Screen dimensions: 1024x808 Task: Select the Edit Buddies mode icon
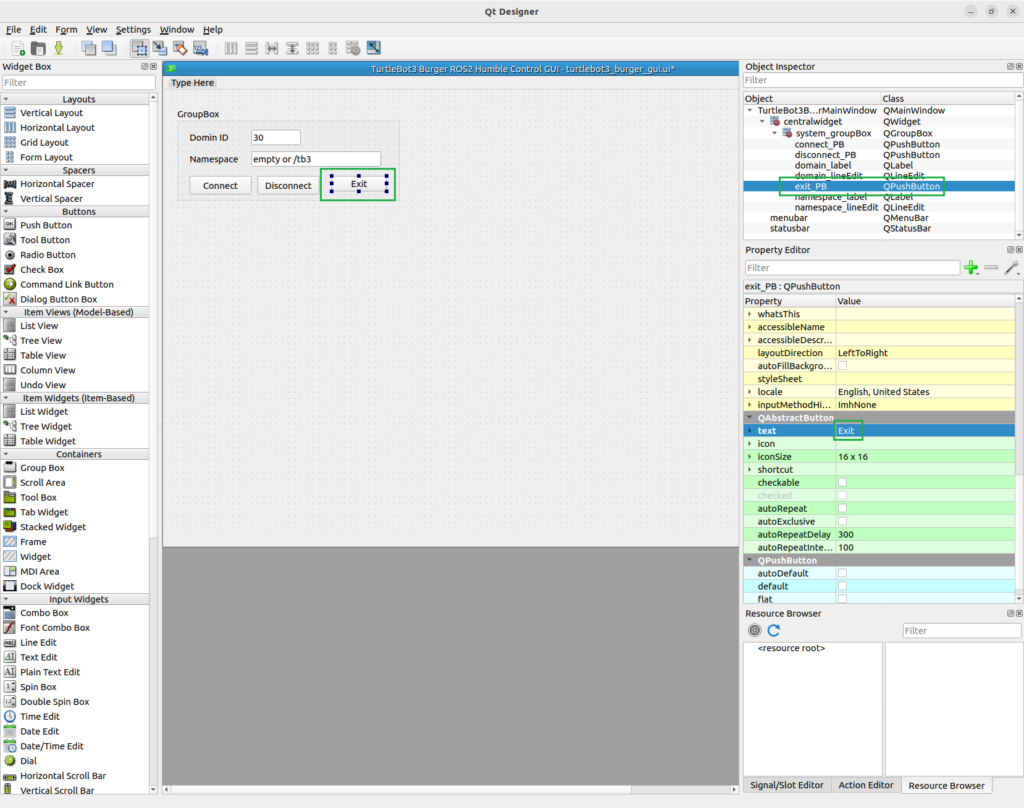pyautogui.click(x=180, y=48)
